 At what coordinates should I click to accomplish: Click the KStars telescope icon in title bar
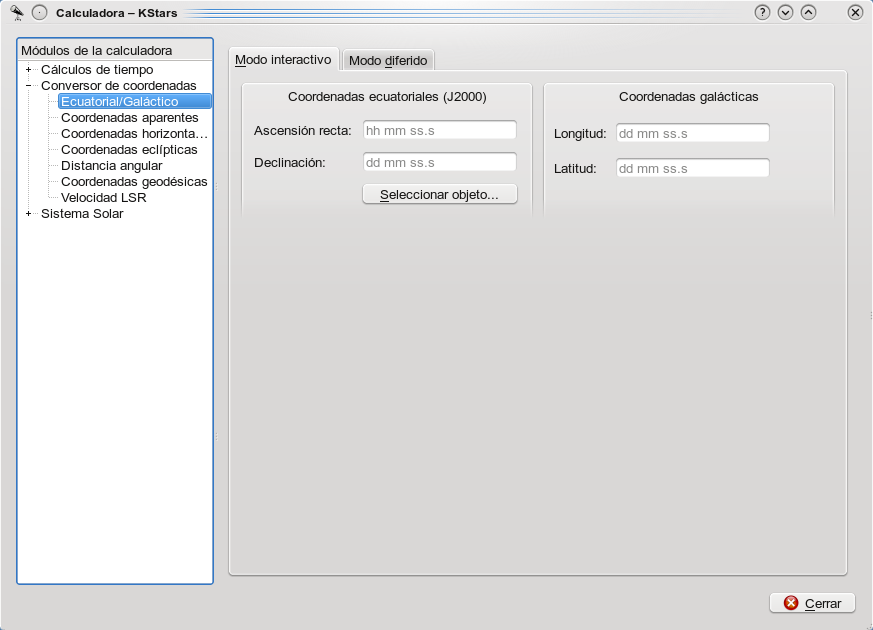[17, 12]
